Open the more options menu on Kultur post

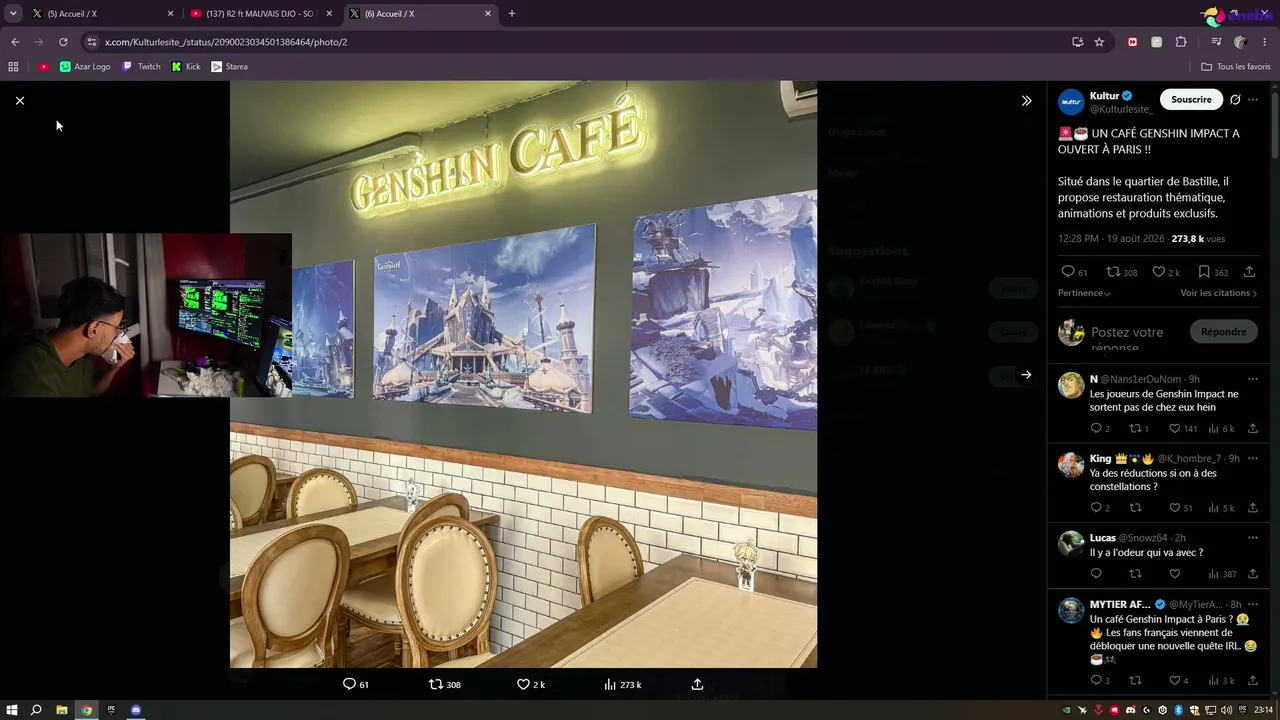click(1253, 100)
